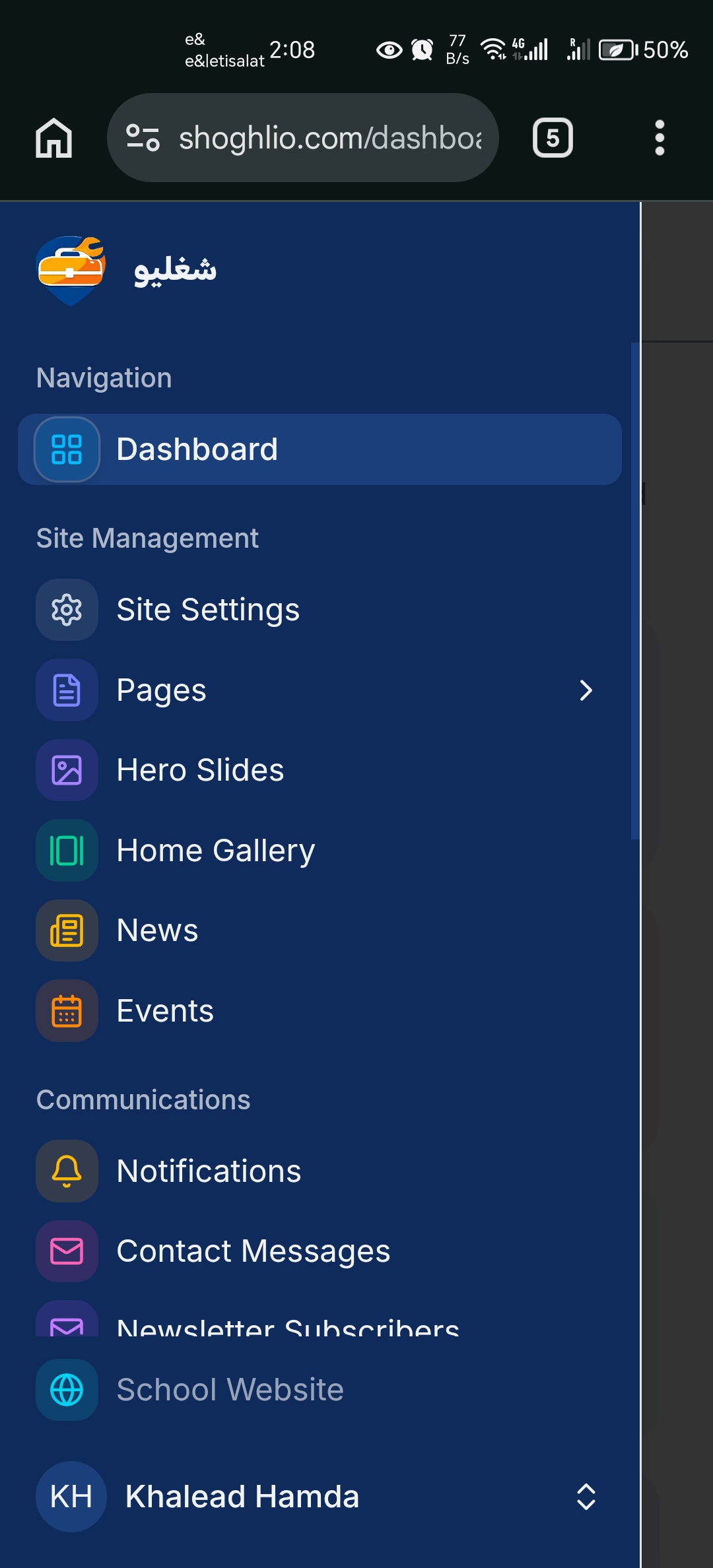The width and height of the screenshot is (713, 1568).
Task: Tap the site info icon in address bar
Action: (x=143, y=138)
